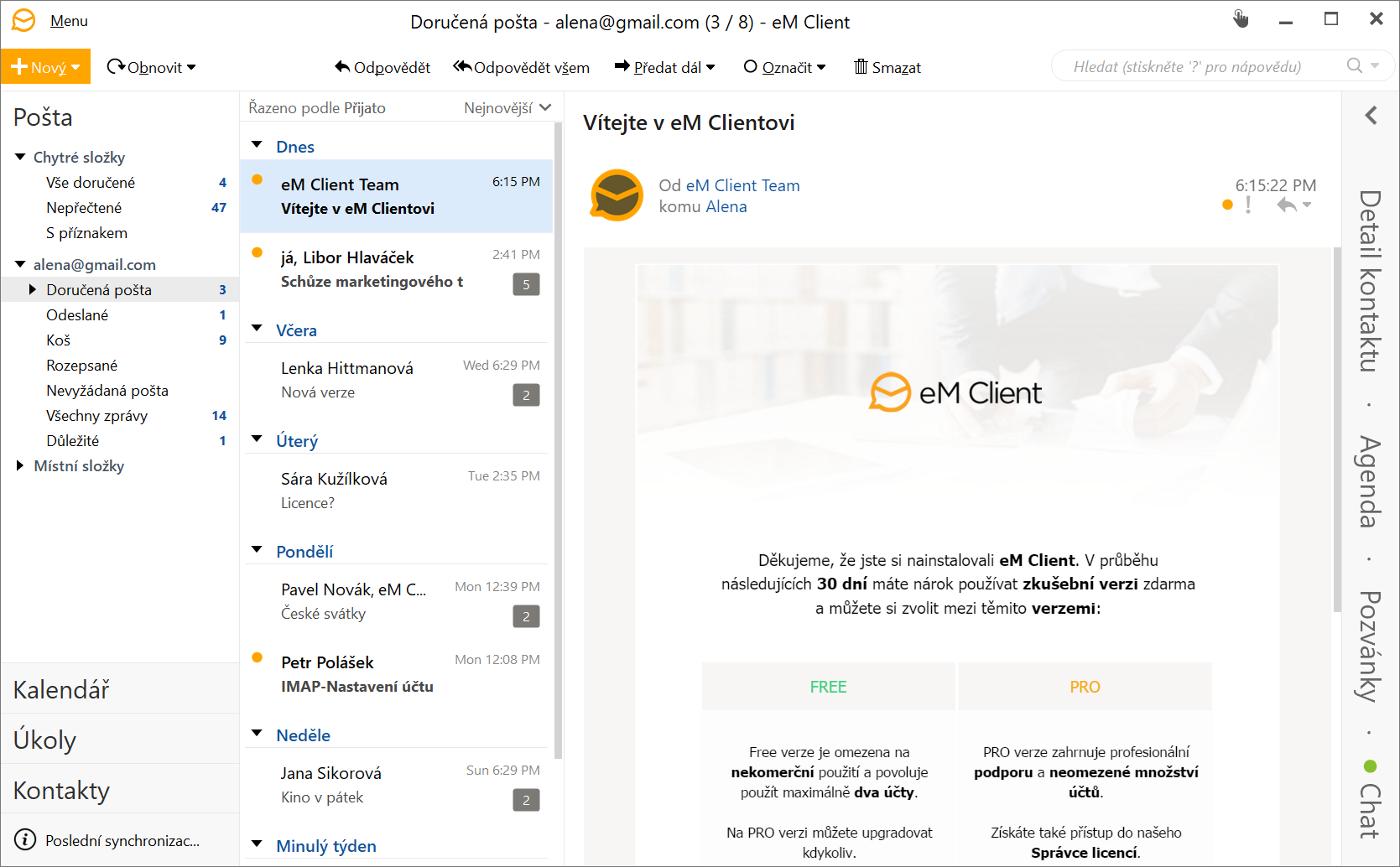Open the Detail kontaktu sidebar tab
Viewport: 1400px width, 867px height.
click(1370, 281)
